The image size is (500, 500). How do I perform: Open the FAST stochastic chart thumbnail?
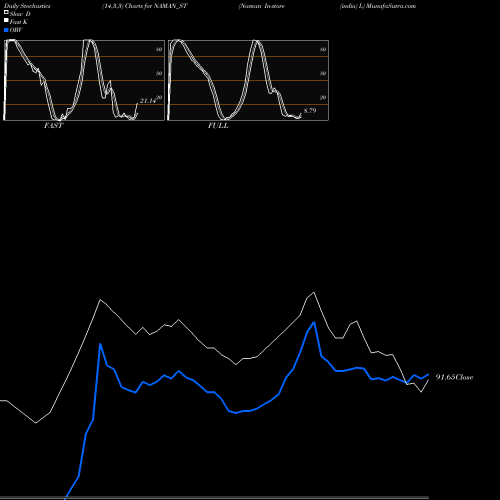point(84,80)
